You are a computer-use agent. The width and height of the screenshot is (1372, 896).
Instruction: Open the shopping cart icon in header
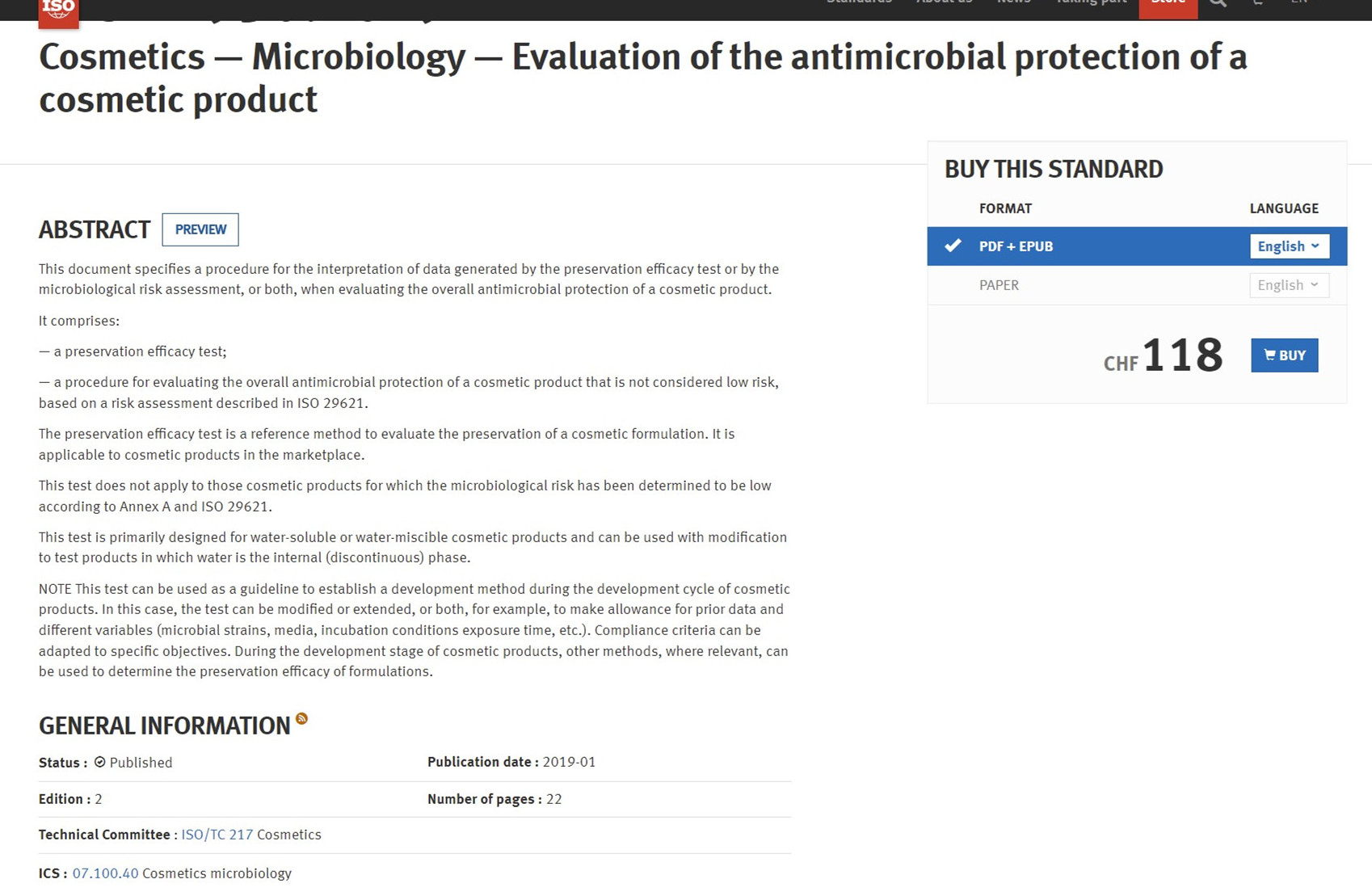point(1258,3)
